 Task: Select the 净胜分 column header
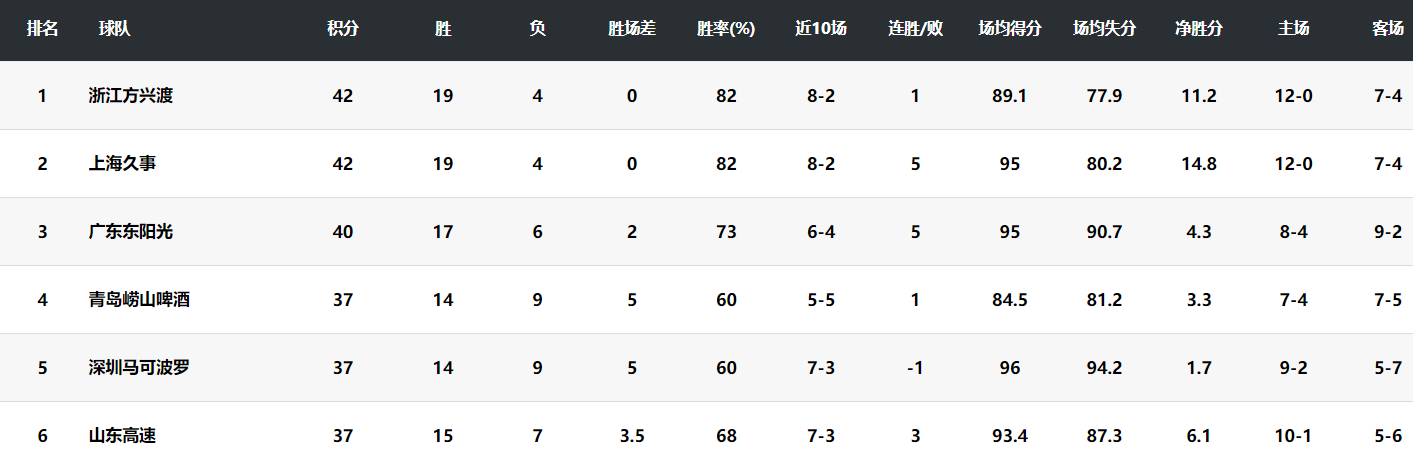pyautogui.click(x=1199, y=30)
